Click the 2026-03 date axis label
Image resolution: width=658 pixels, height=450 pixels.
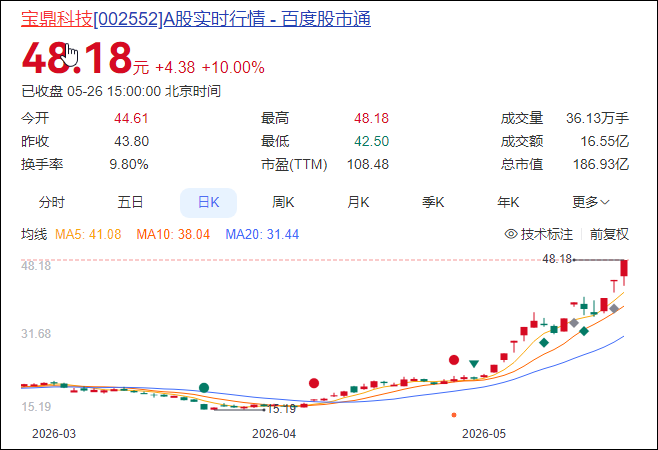click(54, 434)
